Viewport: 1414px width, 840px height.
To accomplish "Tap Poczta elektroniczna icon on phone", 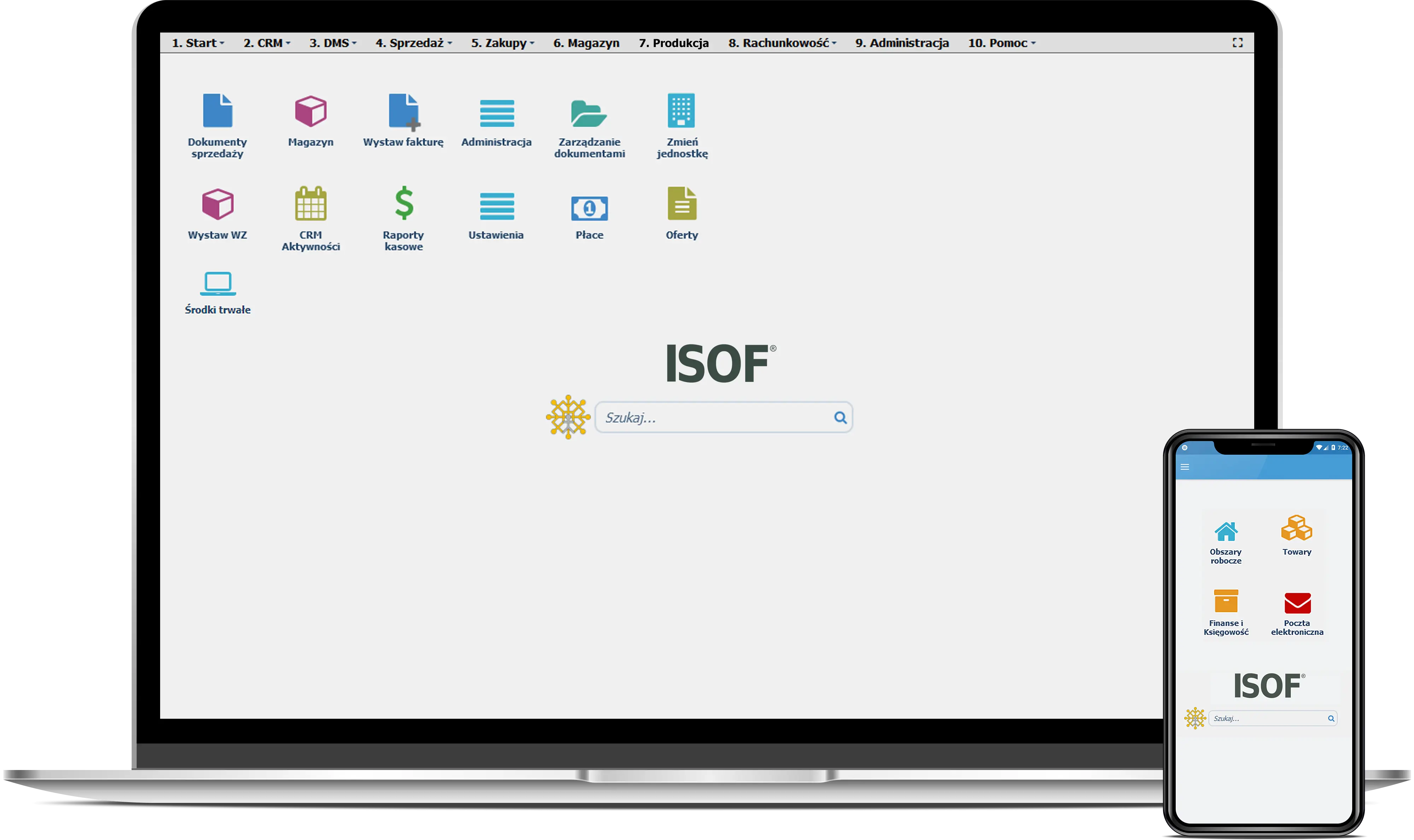I will tap(1297, 603).
